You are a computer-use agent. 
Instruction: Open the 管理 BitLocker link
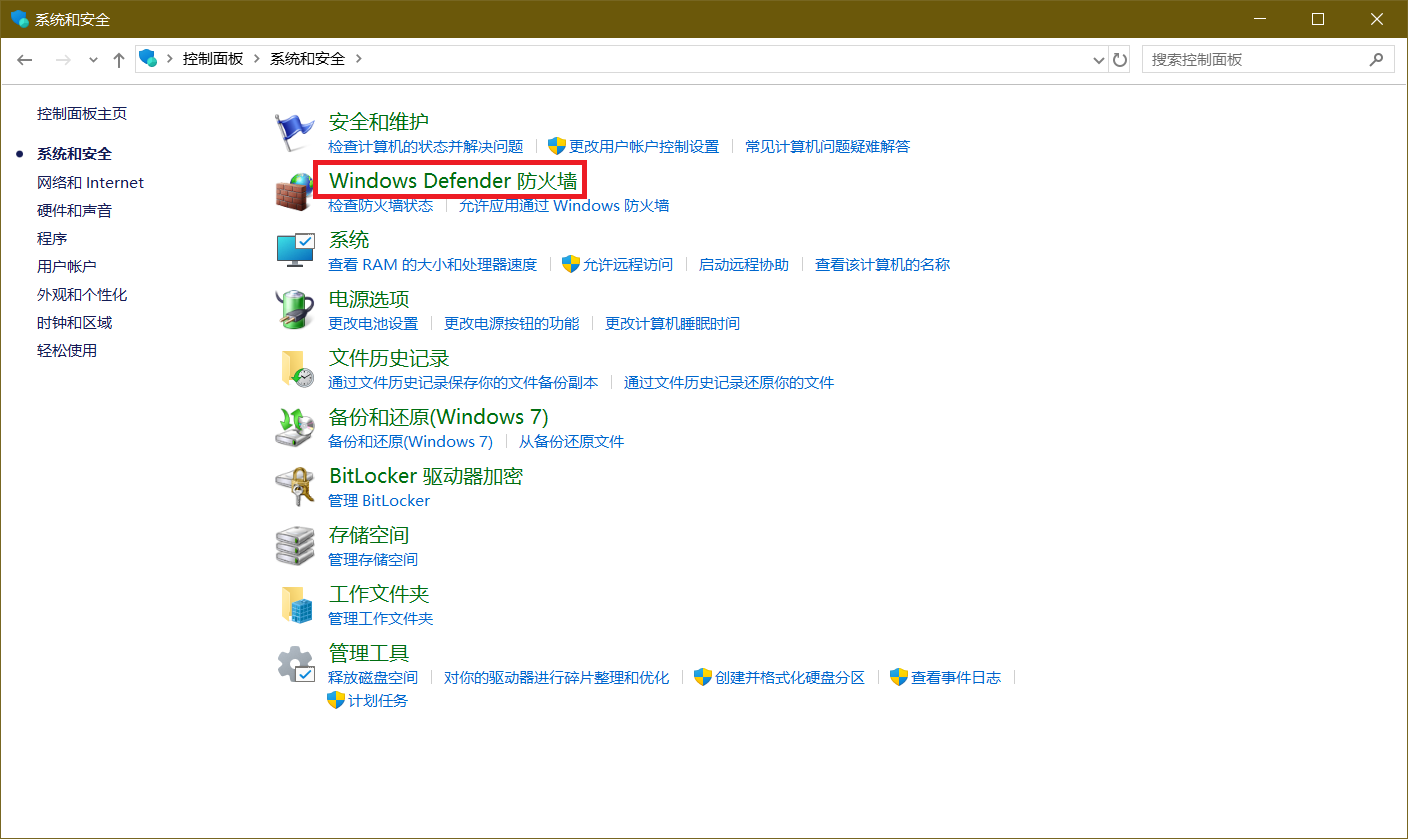[379, 501]
